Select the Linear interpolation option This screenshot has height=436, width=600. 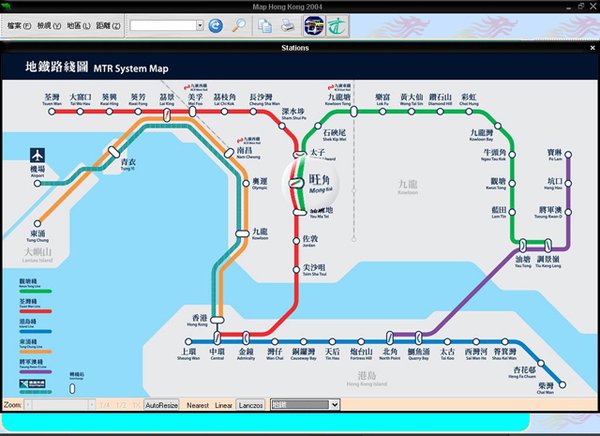point(224,405)
